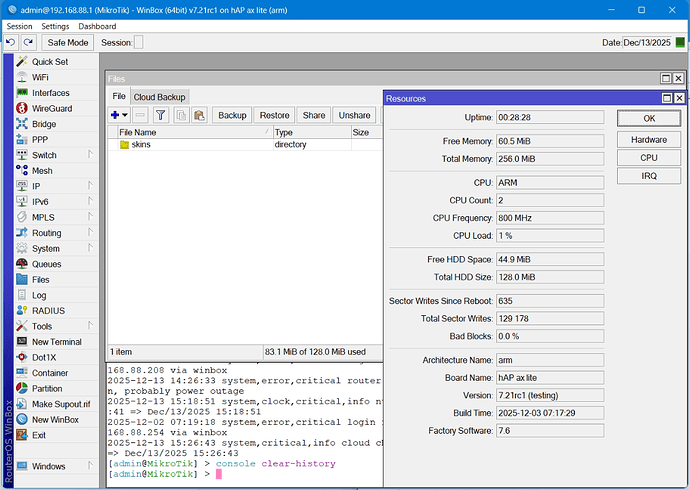Close the Files window

pos(679,78)
